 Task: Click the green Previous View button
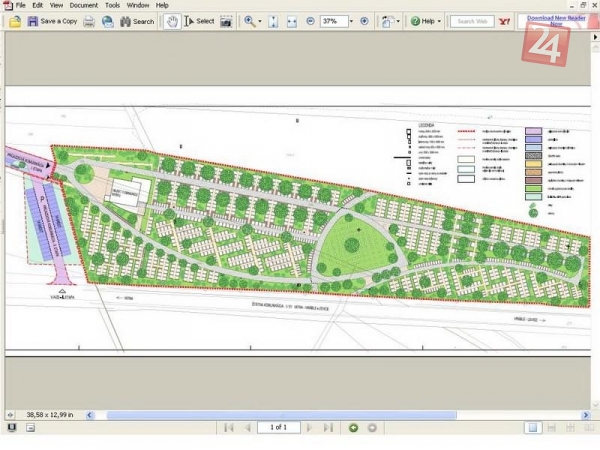click(x=353, y=428)
